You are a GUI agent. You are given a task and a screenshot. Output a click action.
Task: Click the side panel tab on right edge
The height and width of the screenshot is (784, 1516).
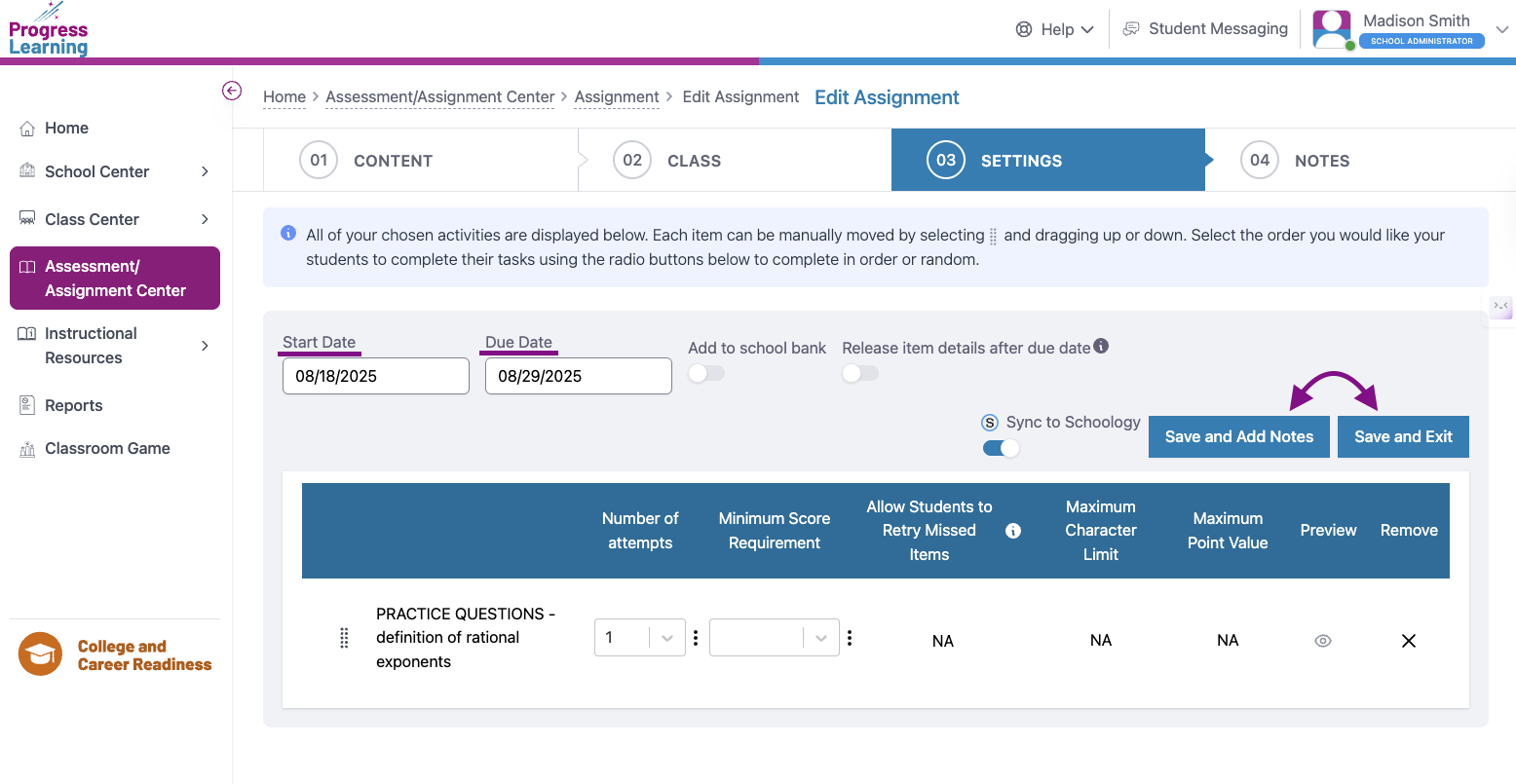1501,307
